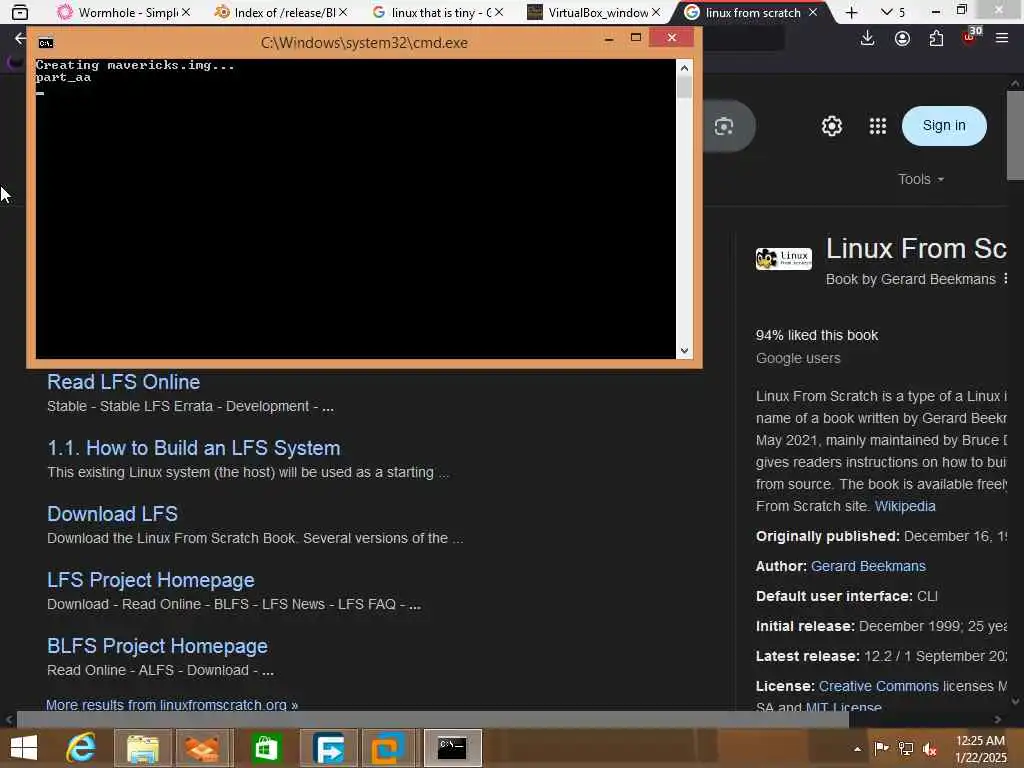The image size is (1024, 768).
Task: Open more options for the Linux From Scratch panel
Action: tap(1005, 279)
